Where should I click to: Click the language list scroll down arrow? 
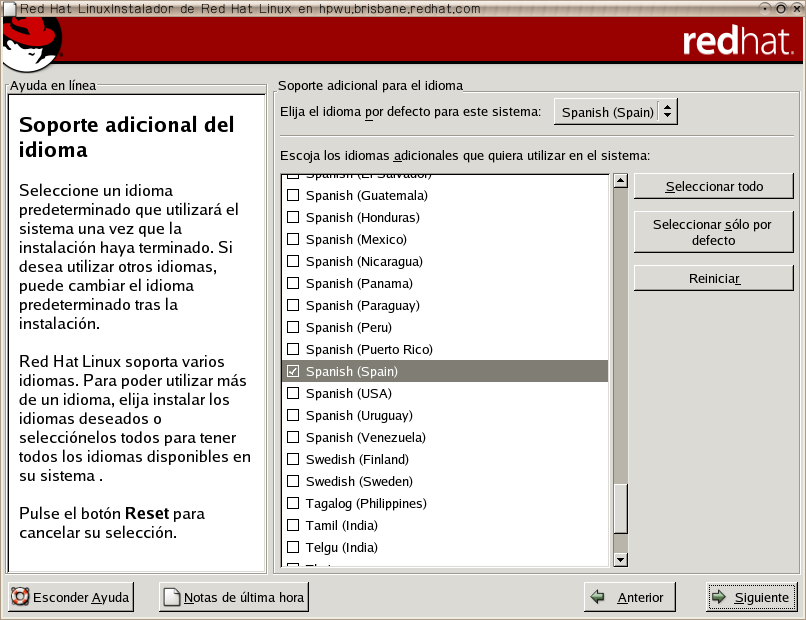621,560
